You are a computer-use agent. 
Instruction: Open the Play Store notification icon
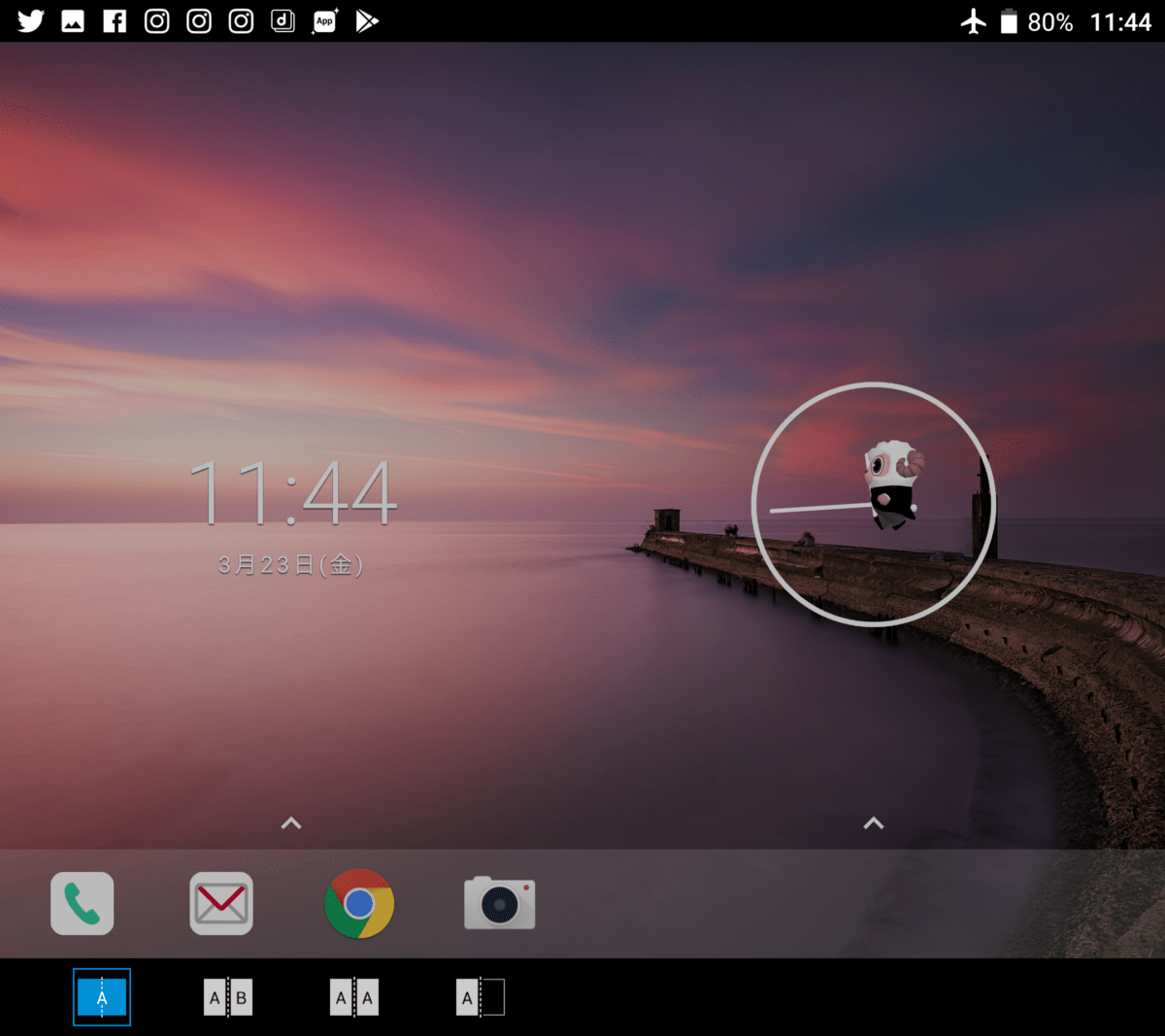(367, 21)
